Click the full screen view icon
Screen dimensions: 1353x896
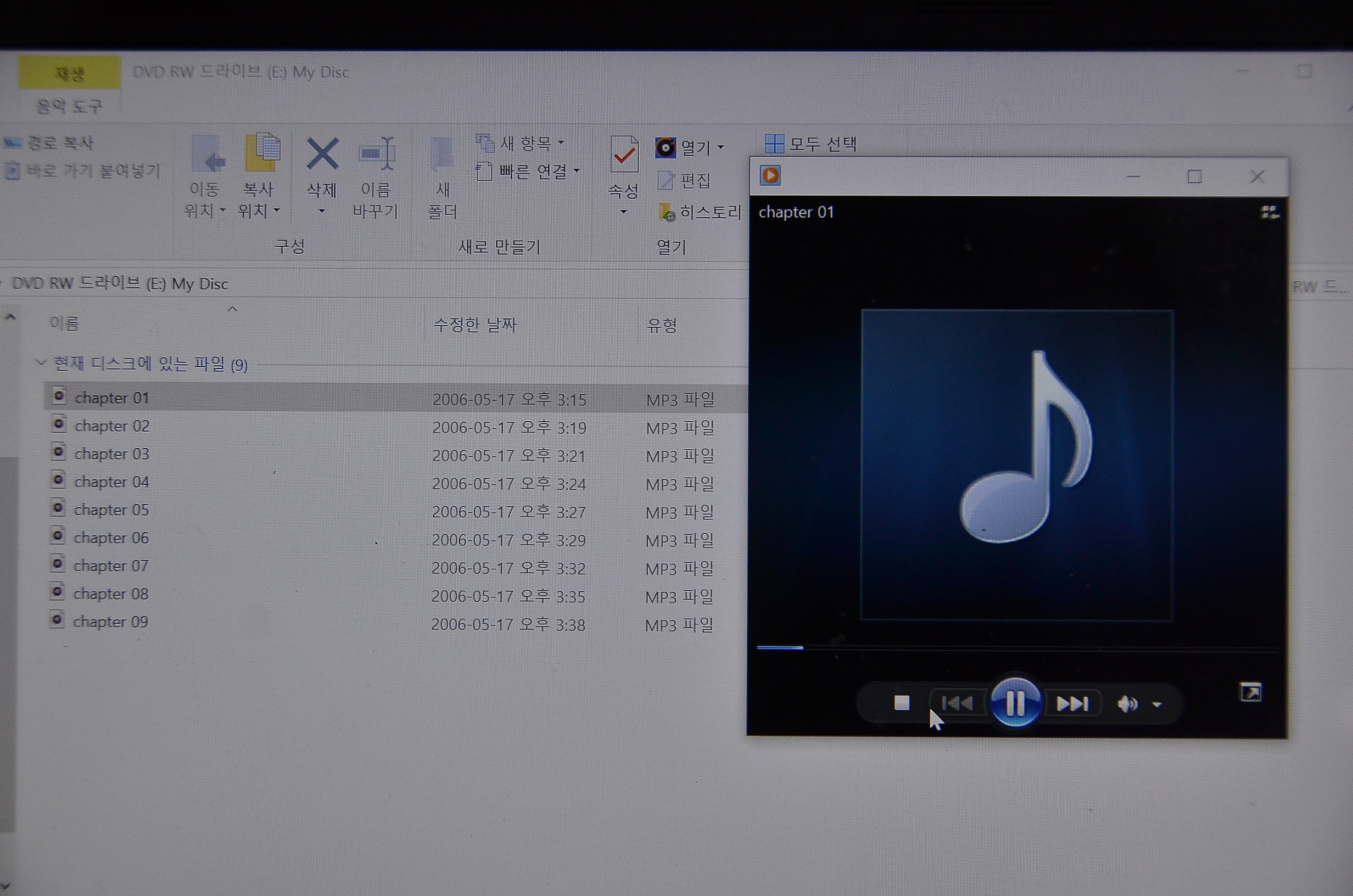tap(1251, 692)
